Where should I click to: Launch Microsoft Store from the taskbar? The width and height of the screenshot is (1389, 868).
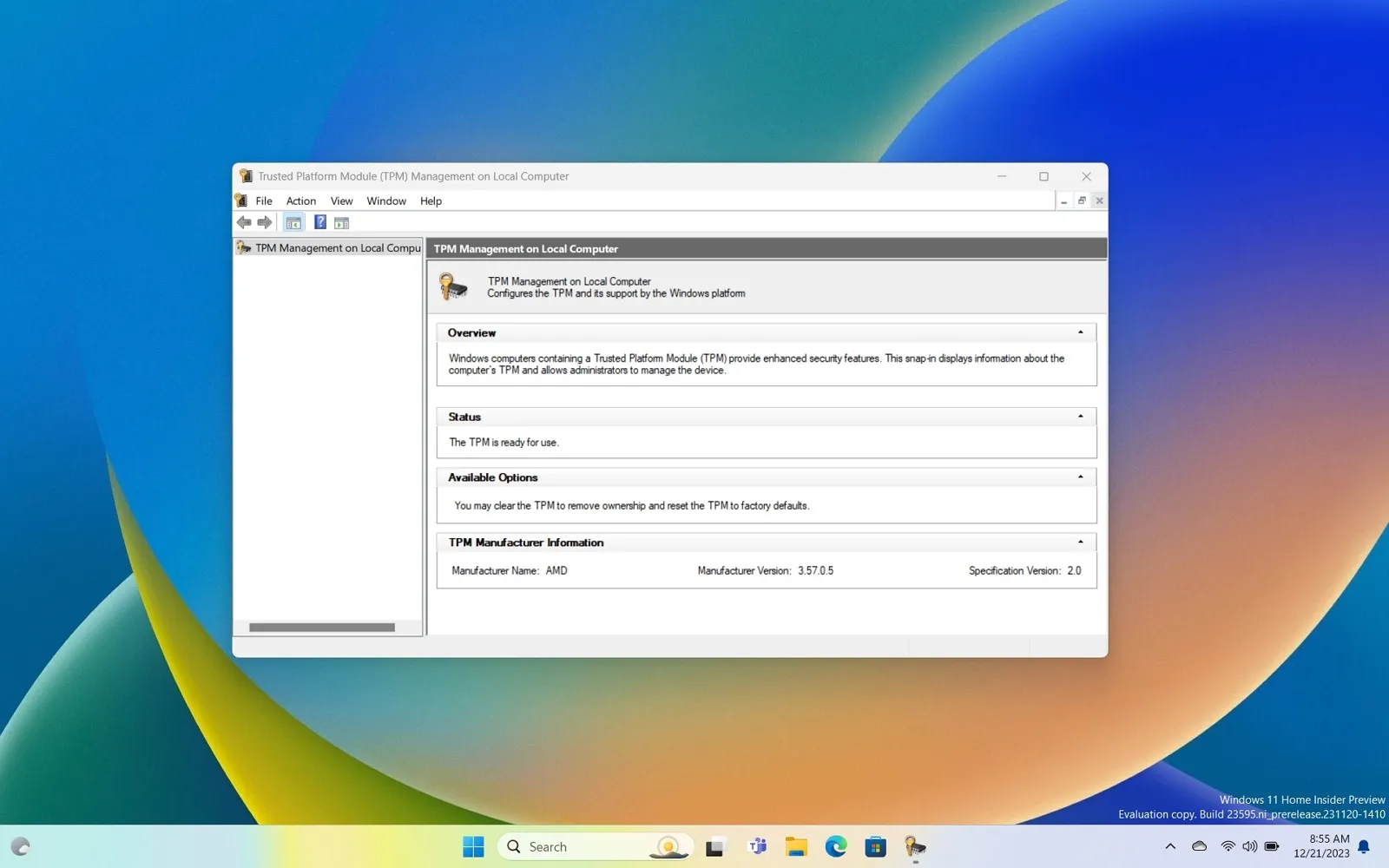point(876,846)
